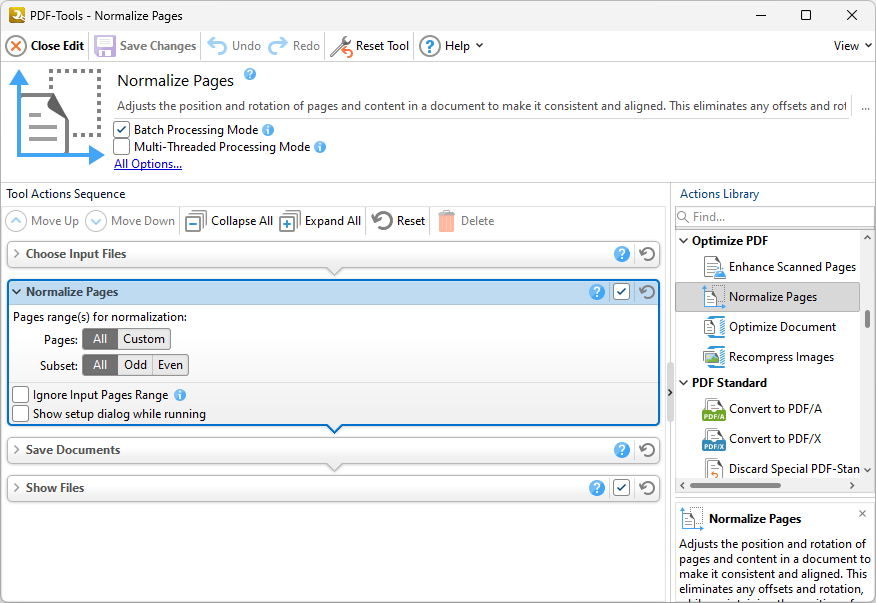Screen dimensions: 876x603
Task: Expand the Show Files section
Action: (17, 488)
